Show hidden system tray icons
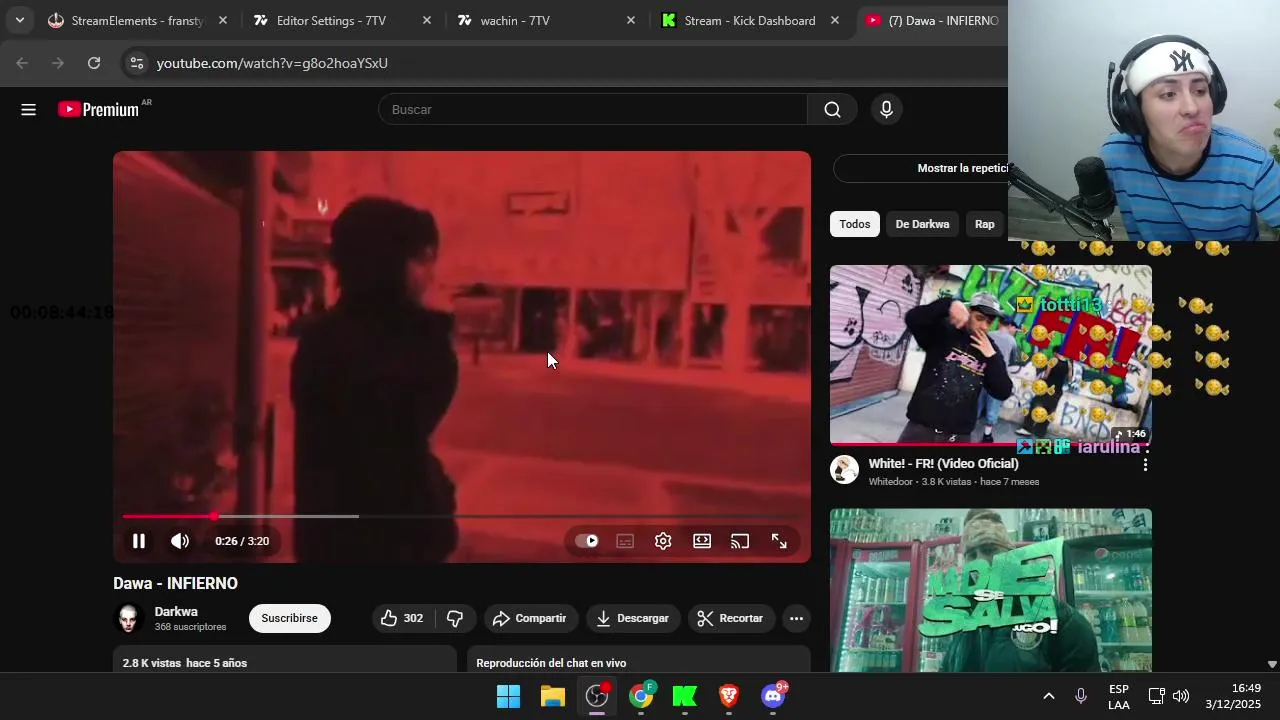The image size is (1280, 720). (1048, 696)
